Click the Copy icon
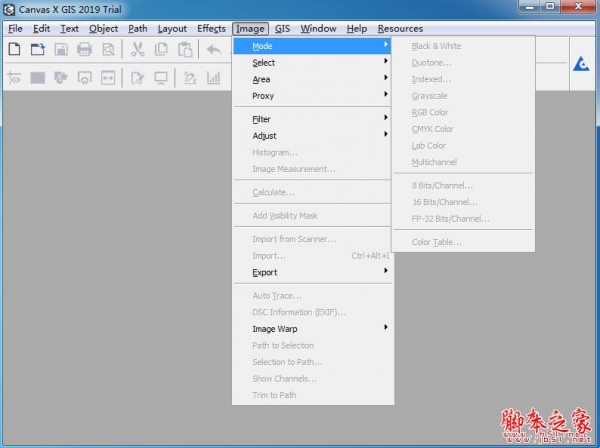Viewport: 600px width, 448px height. point(161,49)
